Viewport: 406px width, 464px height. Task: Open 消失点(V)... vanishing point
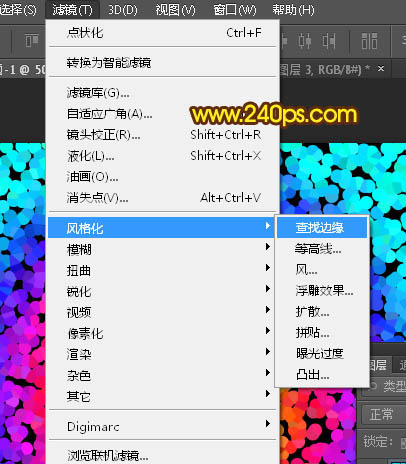[163, 198]
